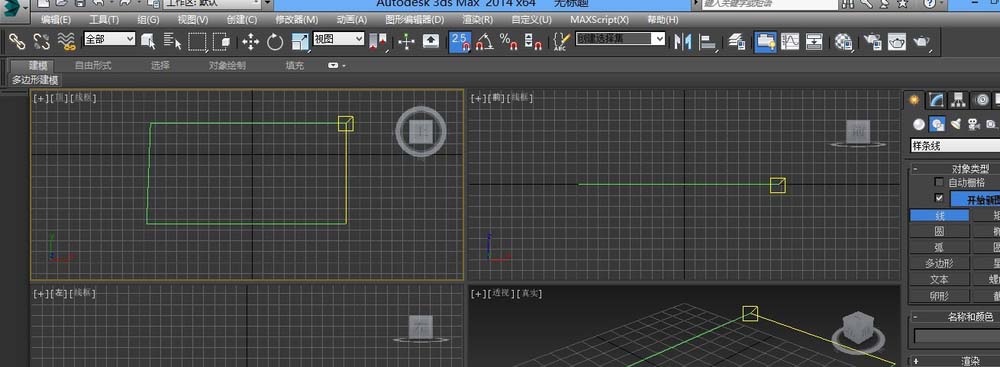Open the selection filter '全部' dropdown

(x=110, y=39)
